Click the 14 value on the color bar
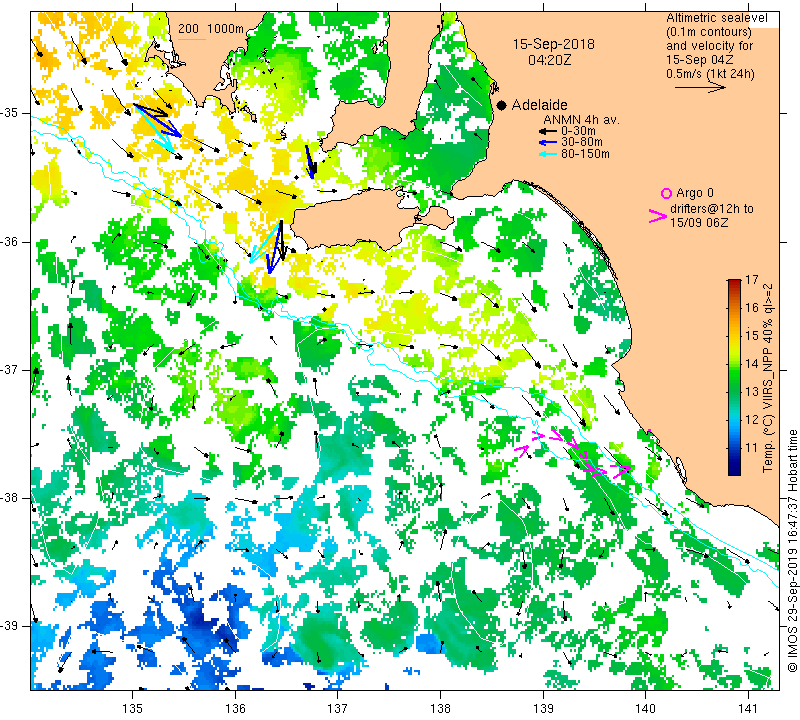800x720 pixels. 752,364
